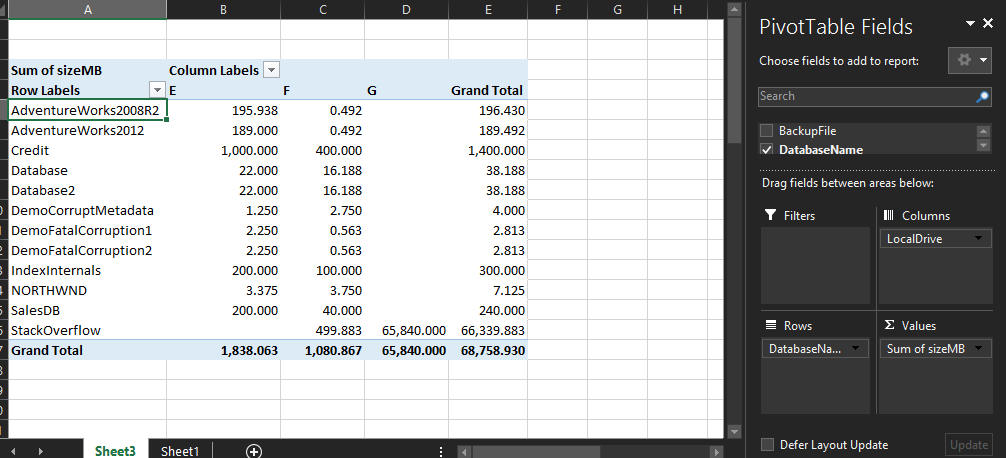Select cell with value 195.938
1006x458 pixels.
click(223, 110)
